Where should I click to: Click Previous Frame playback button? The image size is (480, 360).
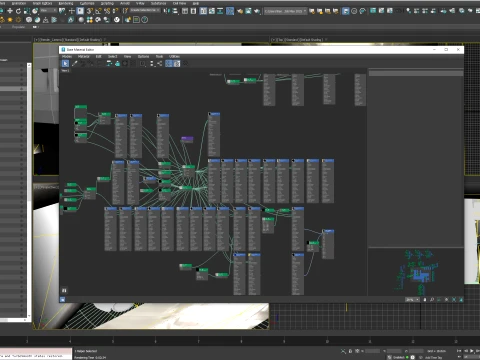pyautogui.click(x=466, y=351)
